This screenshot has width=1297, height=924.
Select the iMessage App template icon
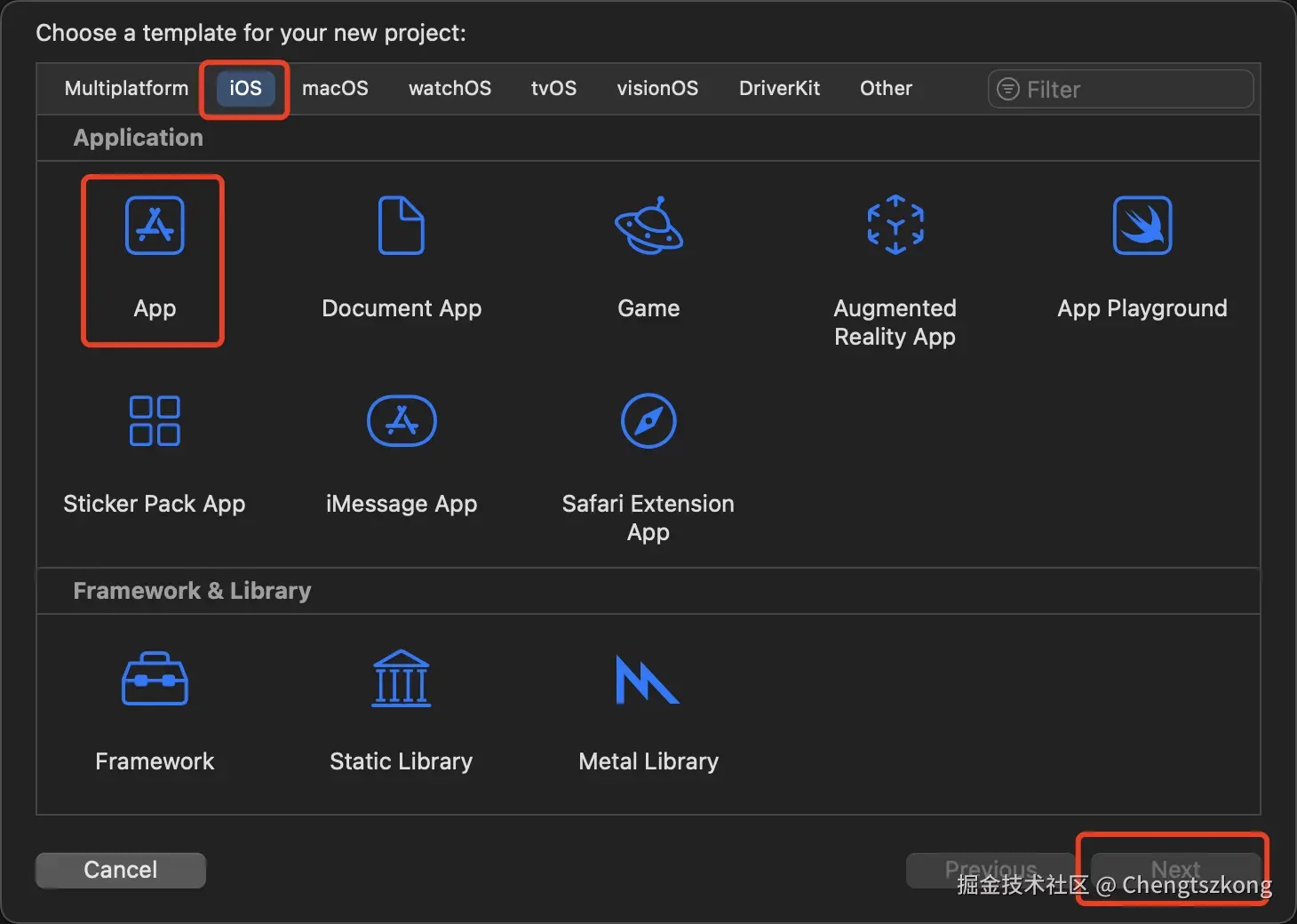click(402, 421)
